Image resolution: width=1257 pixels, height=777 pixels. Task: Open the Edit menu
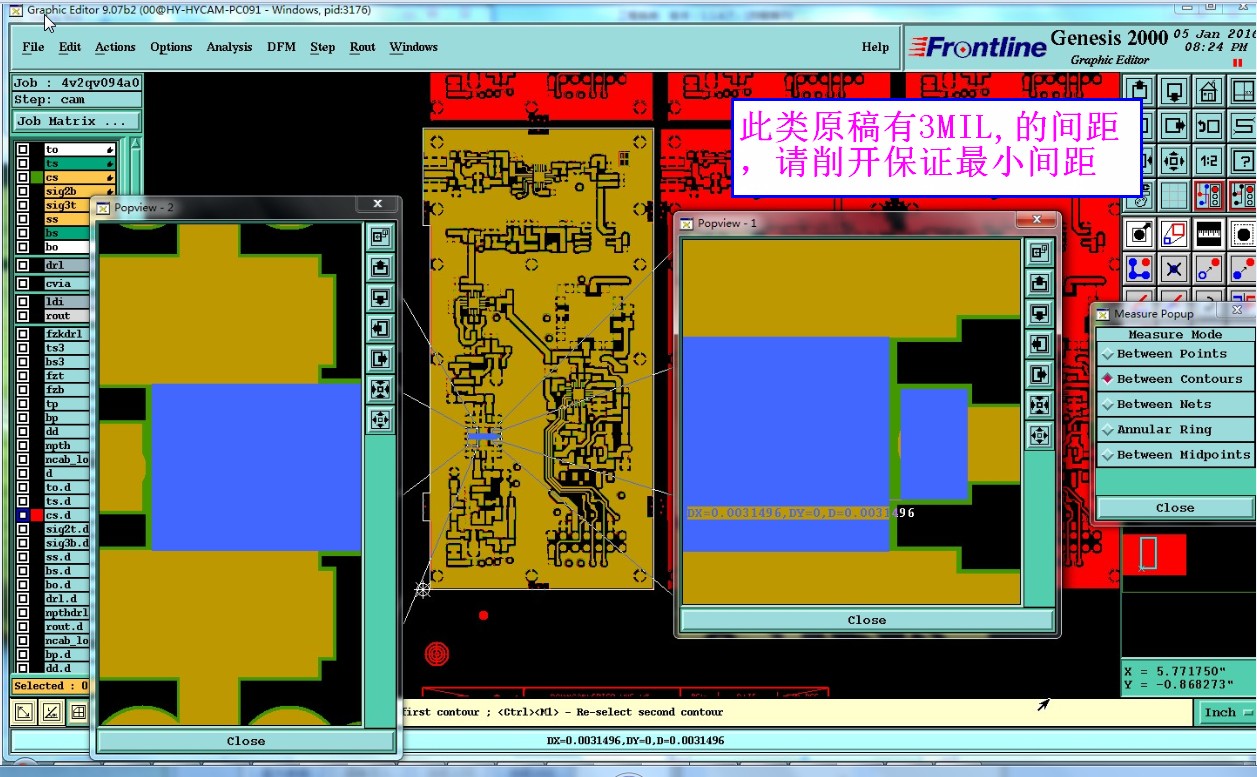coord(70,47)
